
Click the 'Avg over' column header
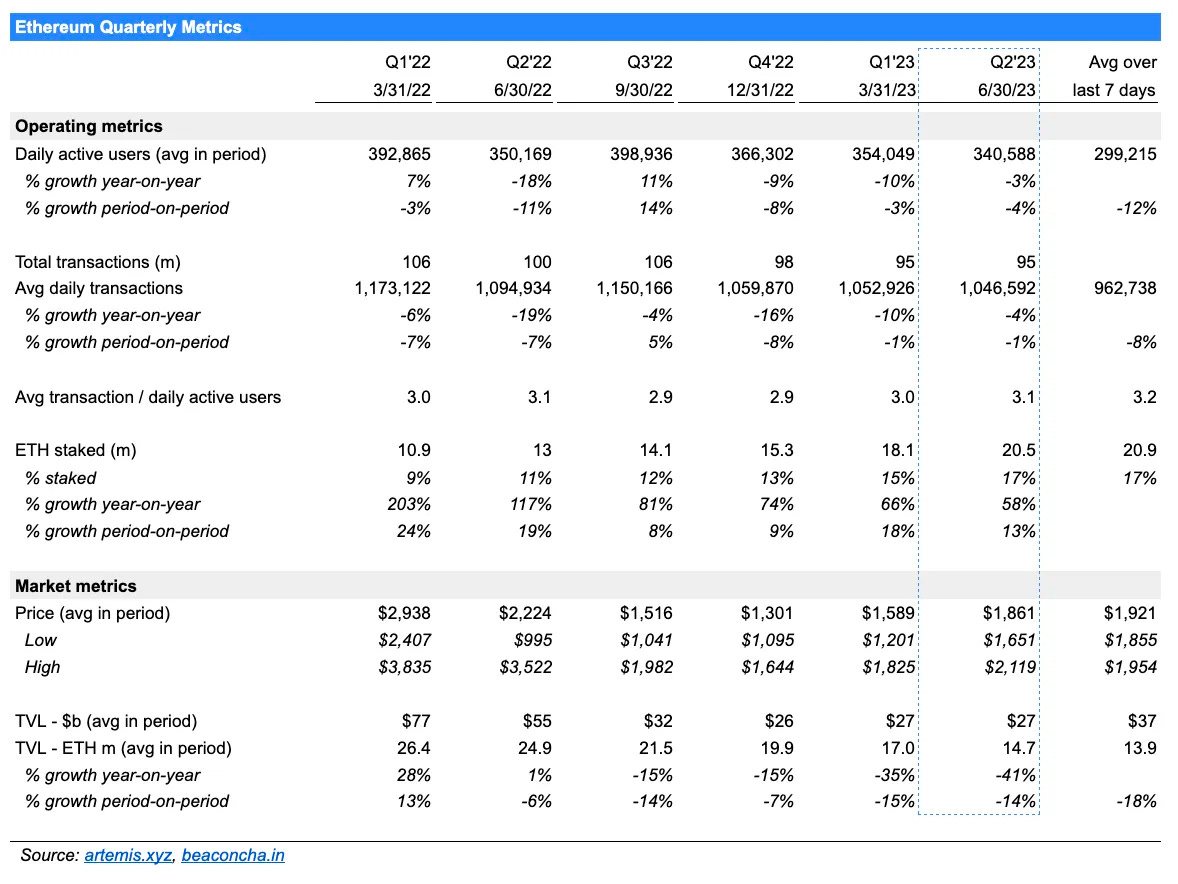point(1122,62)
